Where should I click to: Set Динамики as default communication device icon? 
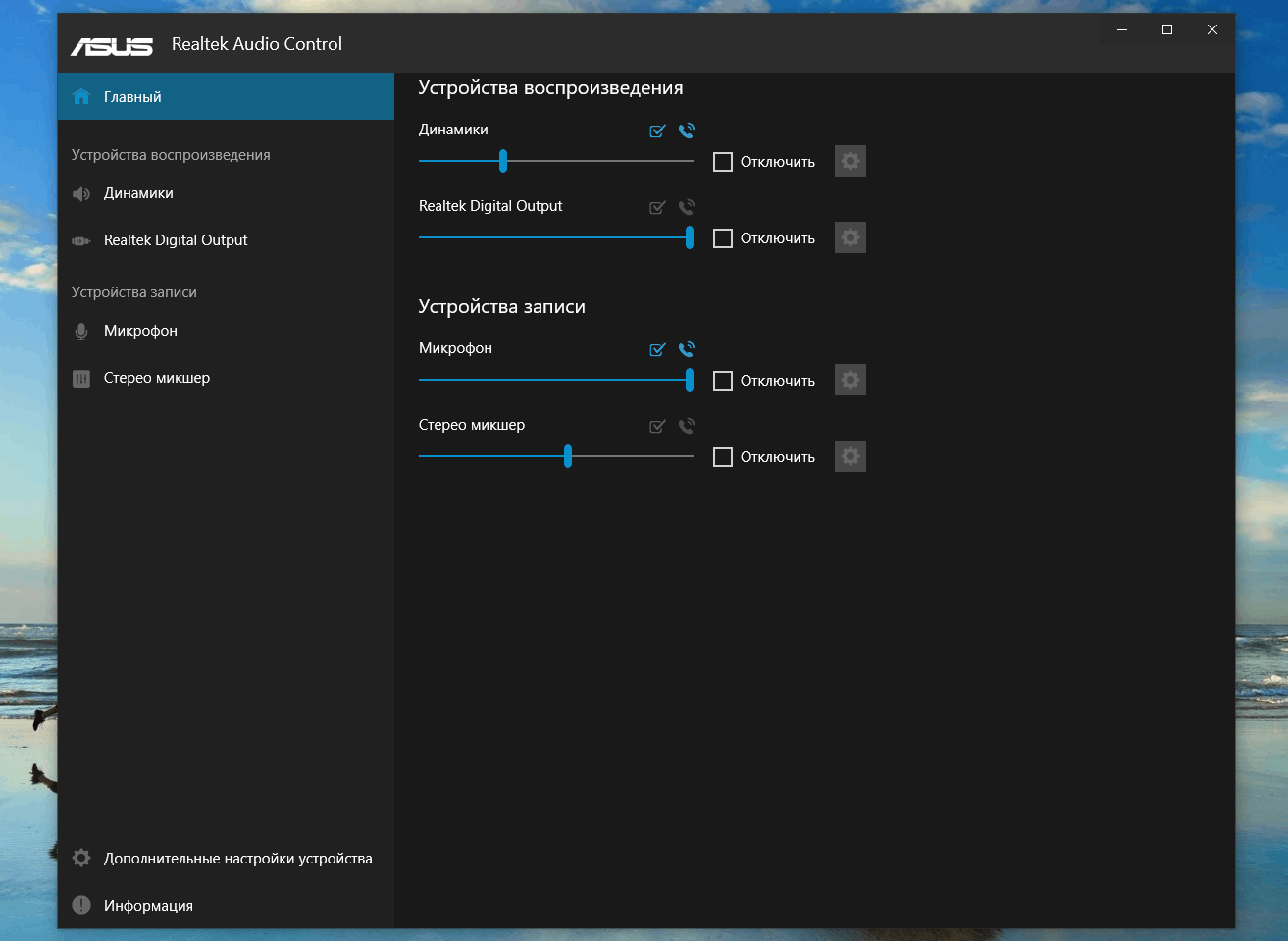coord(687,131)
